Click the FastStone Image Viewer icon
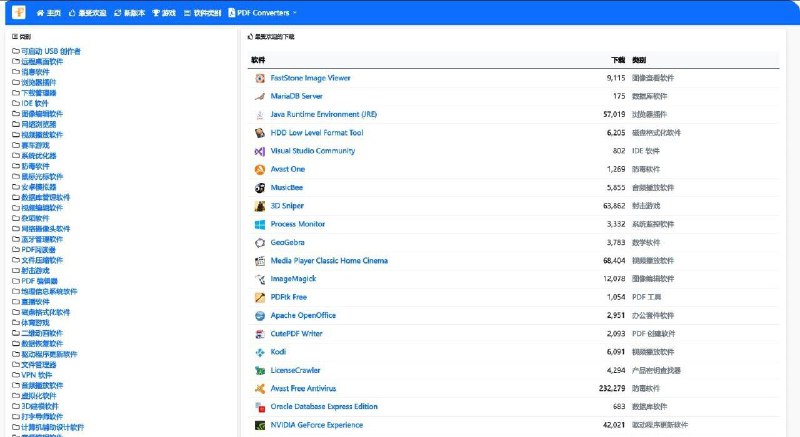The image size is (800, 437). (259, 78)
